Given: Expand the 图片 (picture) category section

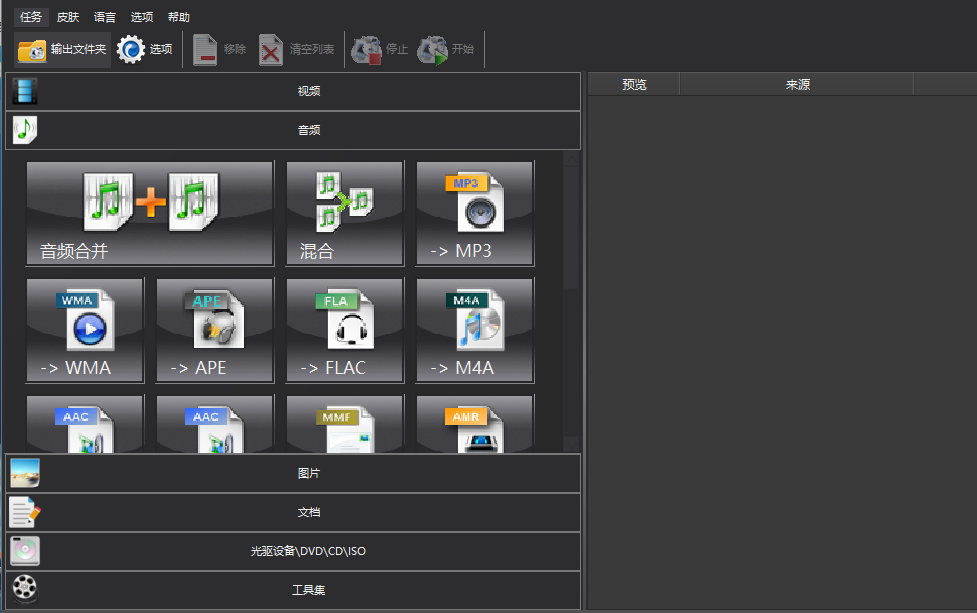Looking at the screenshot, I should 308,473.
